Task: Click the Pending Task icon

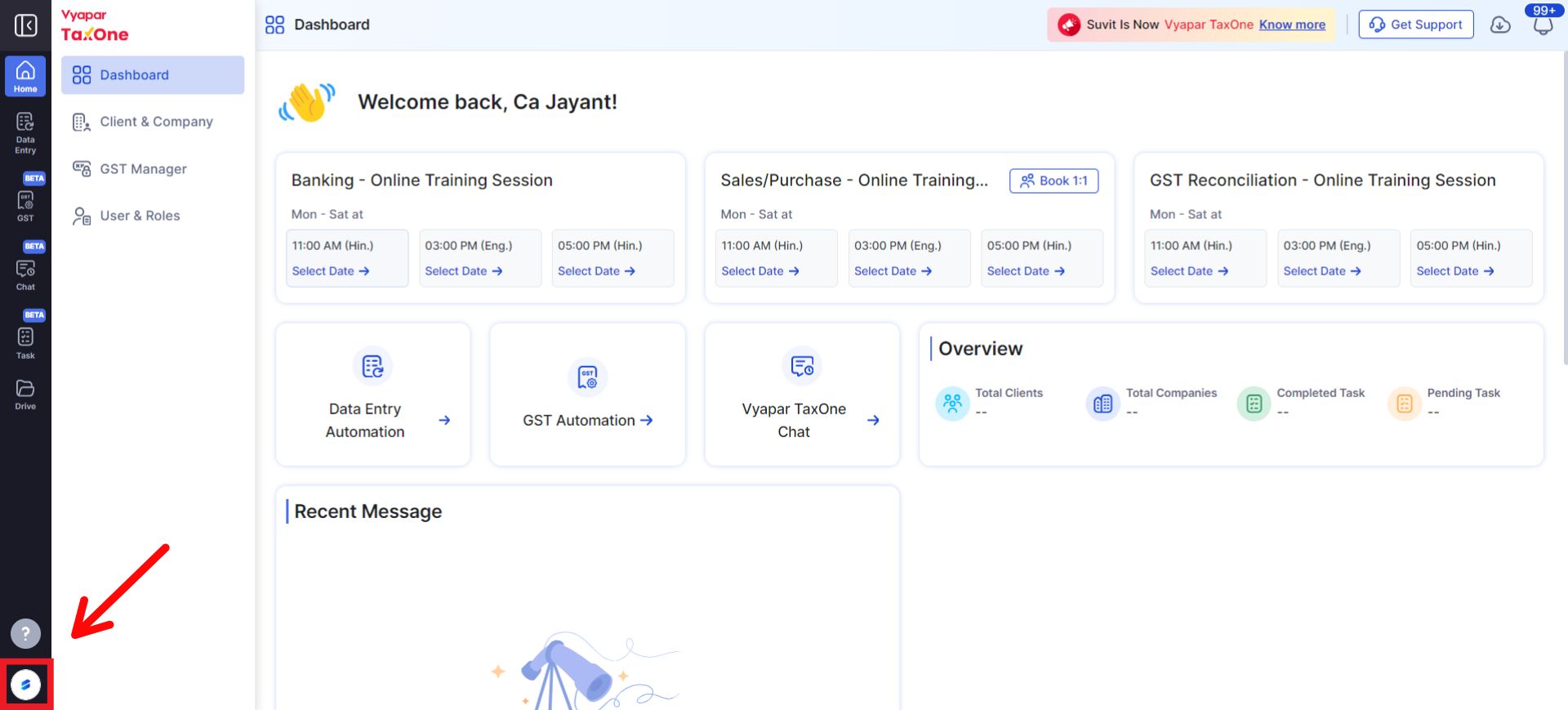Action: coord(1404,404)
